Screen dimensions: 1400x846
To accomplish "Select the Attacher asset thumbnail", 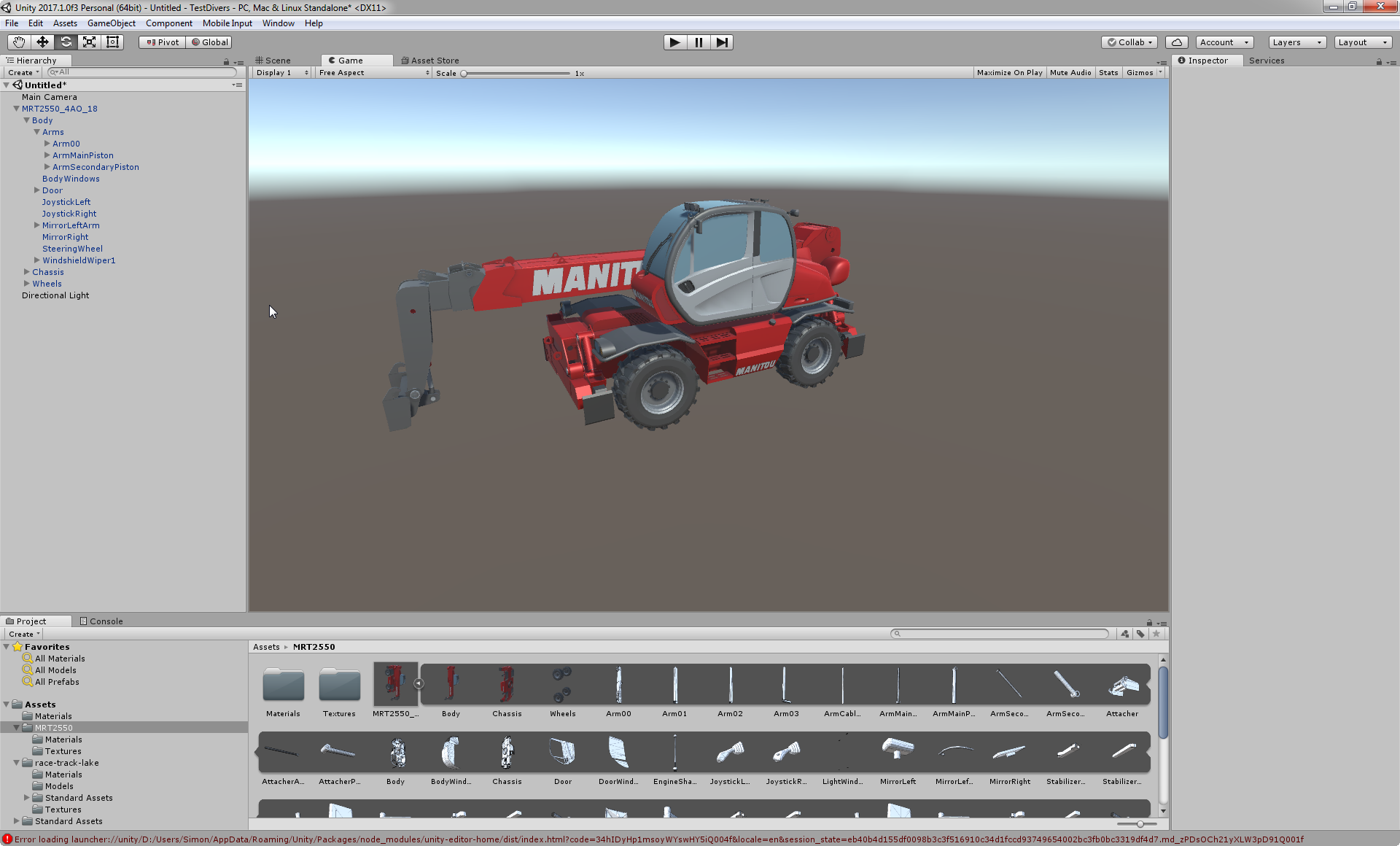I will (x=1122, y=684).
